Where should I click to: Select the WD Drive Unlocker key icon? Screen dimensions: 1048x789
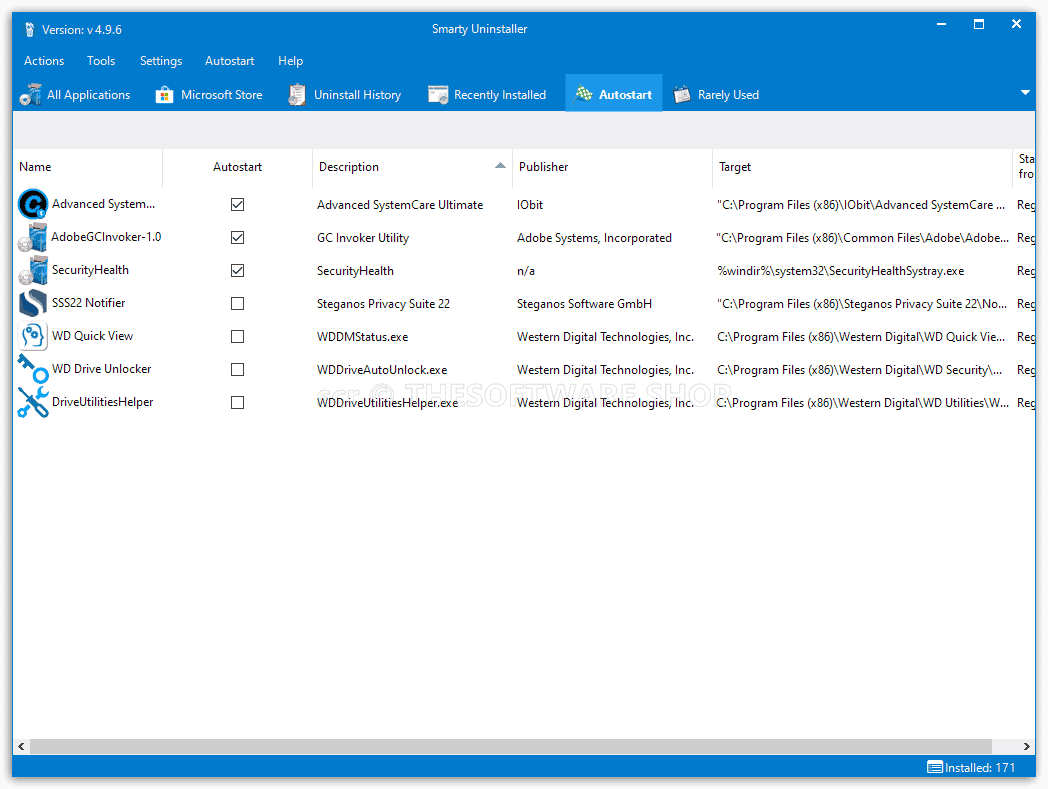tap(33, 368)
